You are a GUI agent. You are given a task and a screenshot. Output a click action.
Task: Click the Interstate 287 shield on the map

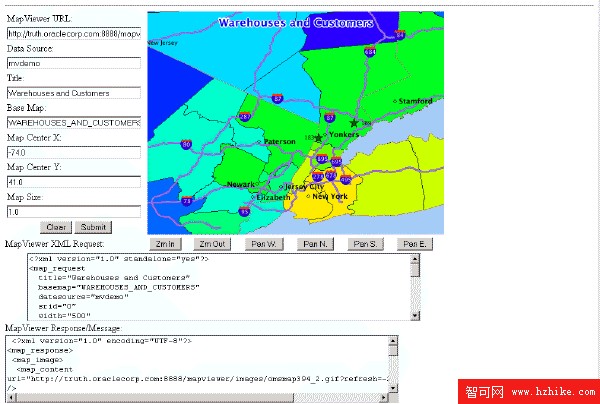pyautogui.click(x=245, y=116)
